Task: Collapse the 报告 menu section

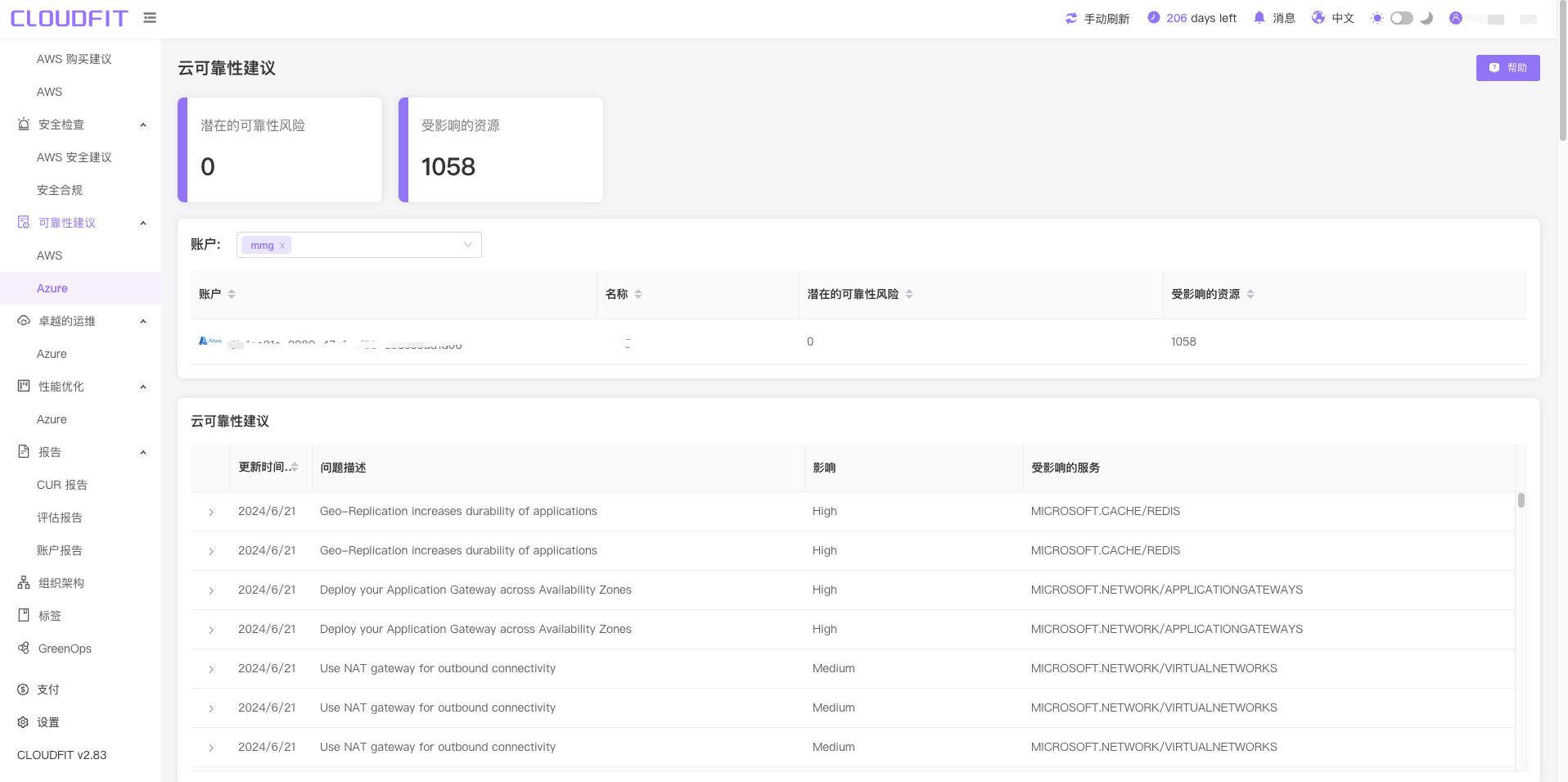Action: [x=143, y=452]
